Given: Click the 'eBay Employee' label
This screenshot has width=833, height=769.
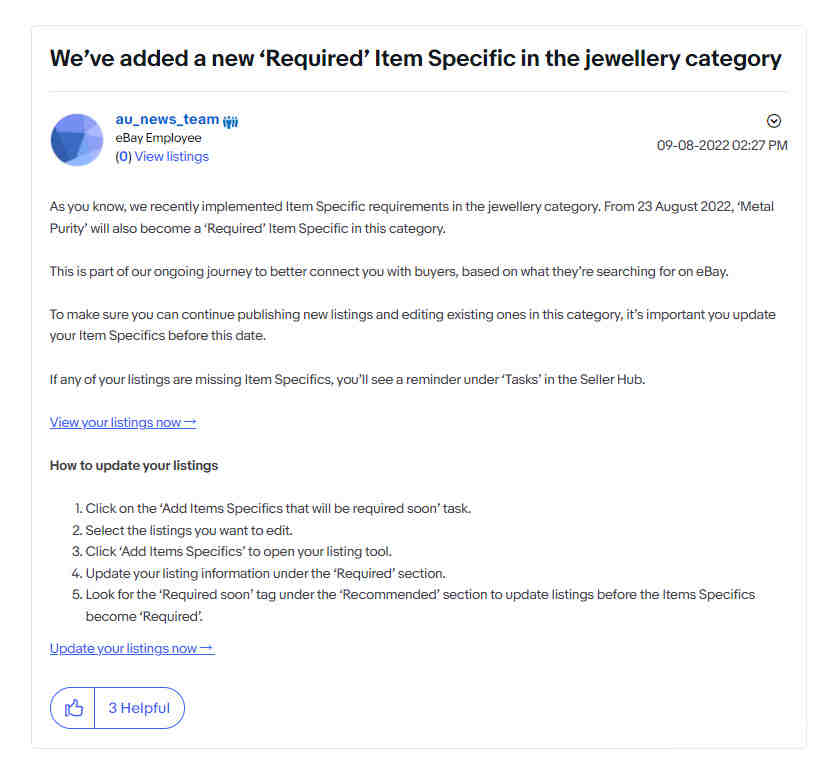Looking at the screenshot, I should click(158, 138).
